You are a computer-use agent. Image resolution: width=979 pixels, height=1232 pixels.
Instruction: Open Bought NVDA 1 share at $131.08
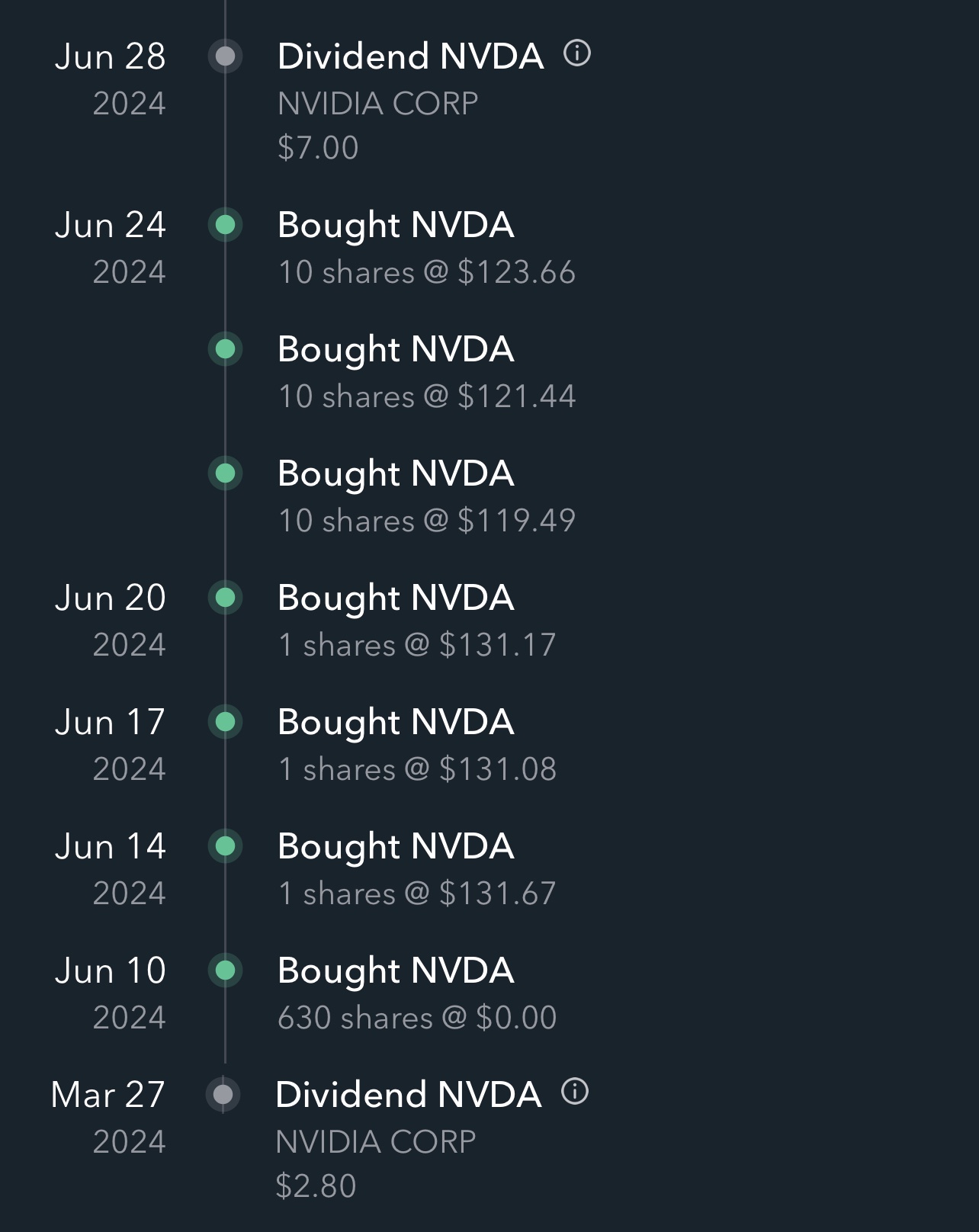click(396, 723)
